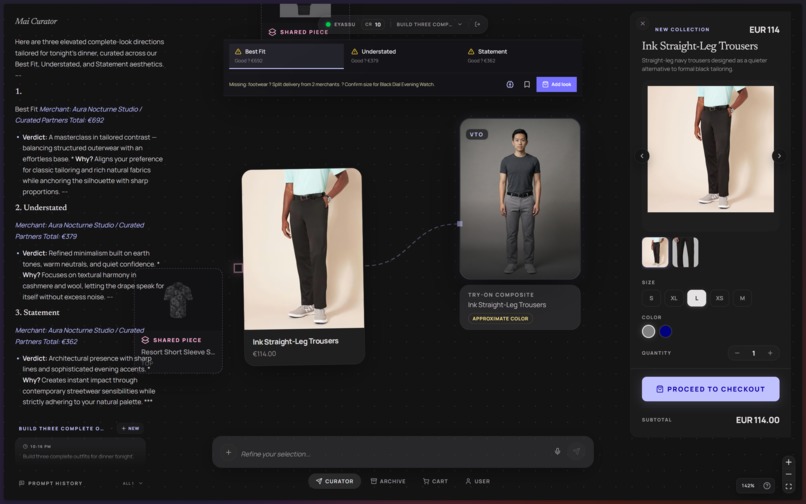This screenshot has height=504, width=806.
Task: Expand the Build Three Comp... dropdown in top bar
Action: [x=429, y=24]
